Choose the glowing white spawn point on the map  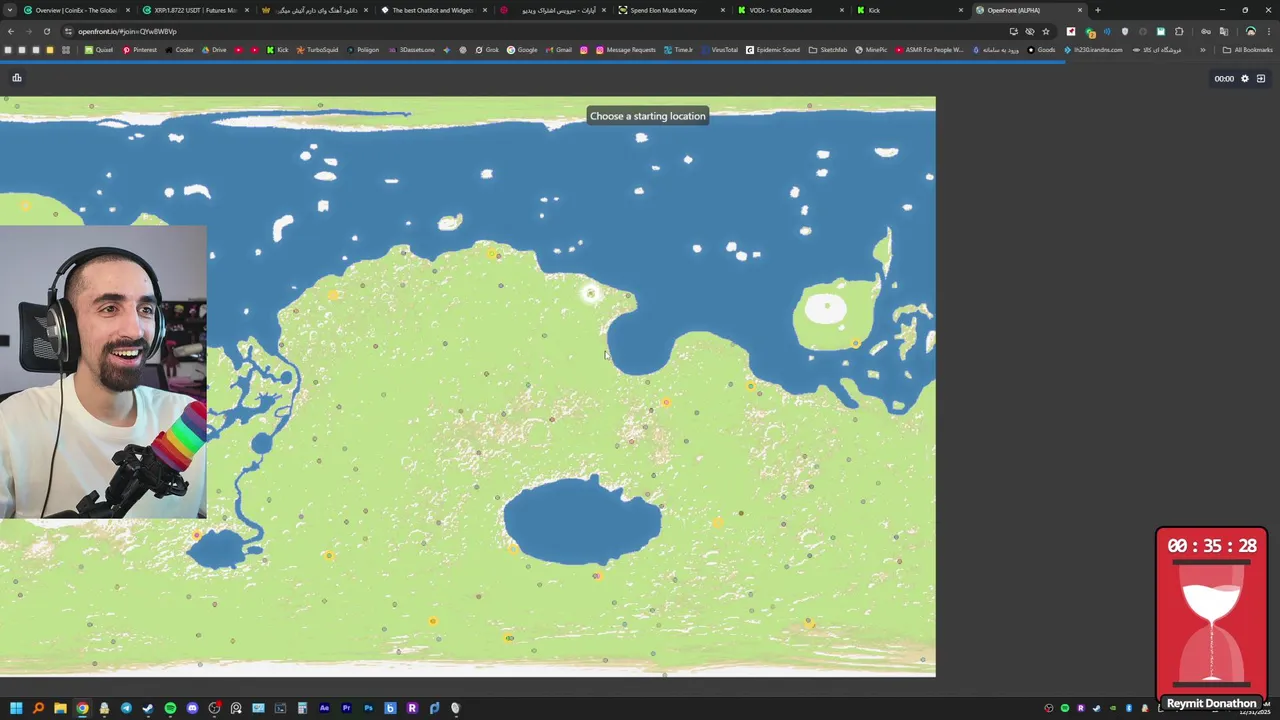(590, 293)
